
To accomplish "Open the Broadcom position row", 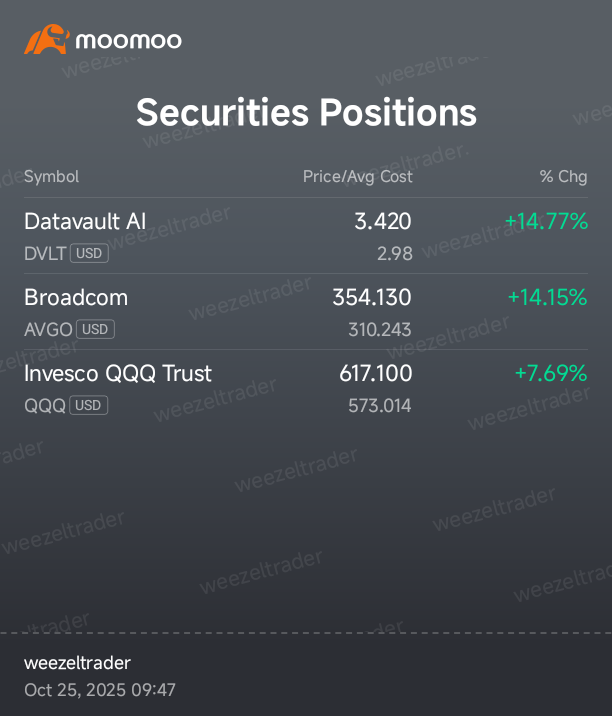I will (306, 312).
